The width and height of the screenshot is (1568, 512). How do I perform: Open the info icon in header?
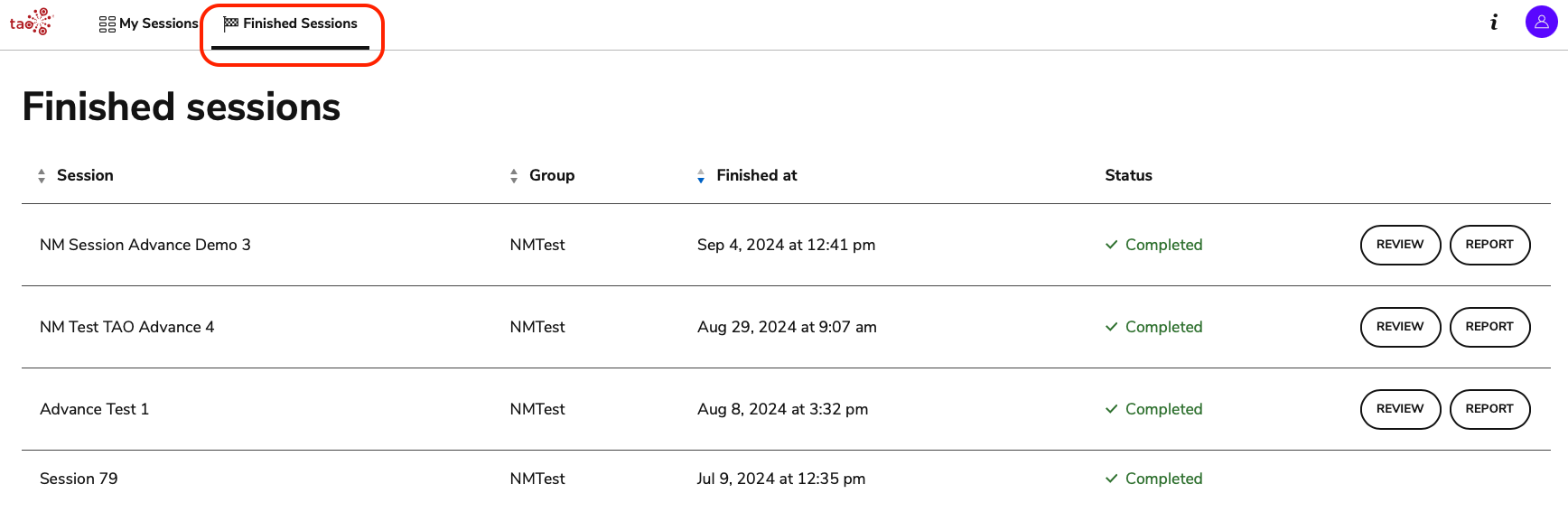pos(1494,23)
